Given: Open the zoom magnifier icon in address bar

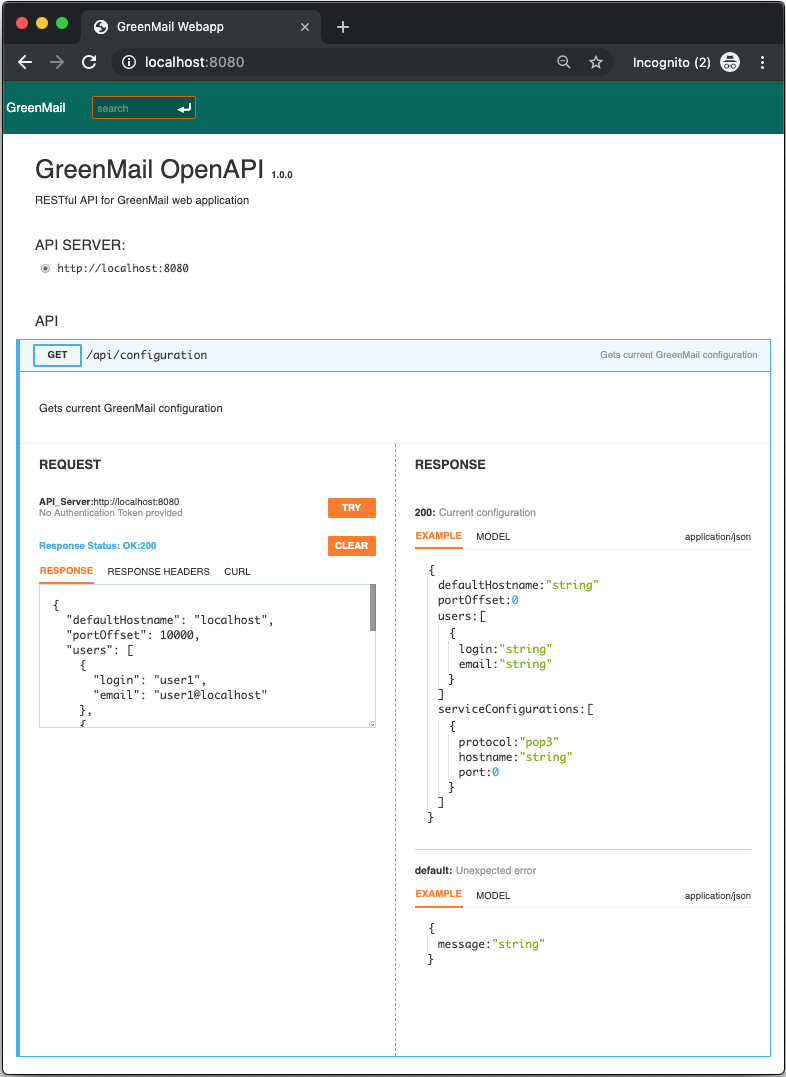Looking at the screenshot, I should (563, 63).
